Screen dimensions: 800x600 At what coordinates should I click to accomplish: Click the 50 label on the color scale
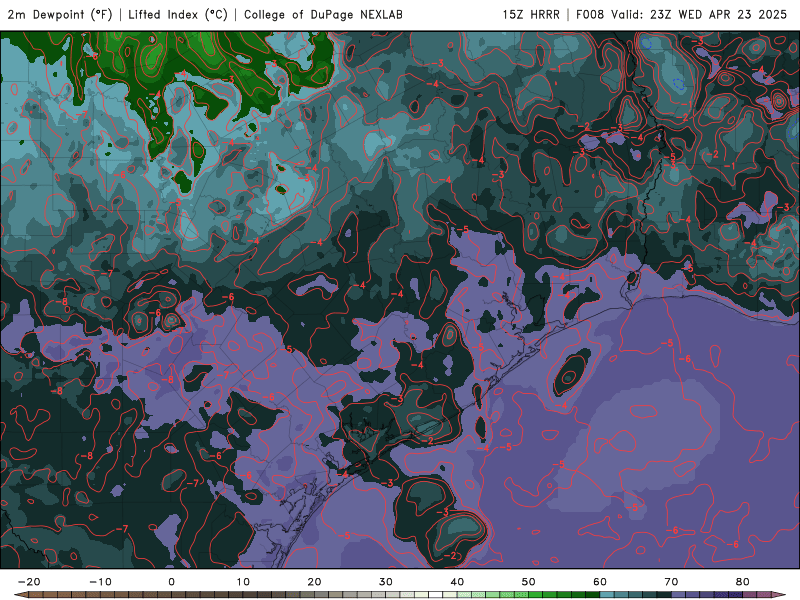click(529, 582)
